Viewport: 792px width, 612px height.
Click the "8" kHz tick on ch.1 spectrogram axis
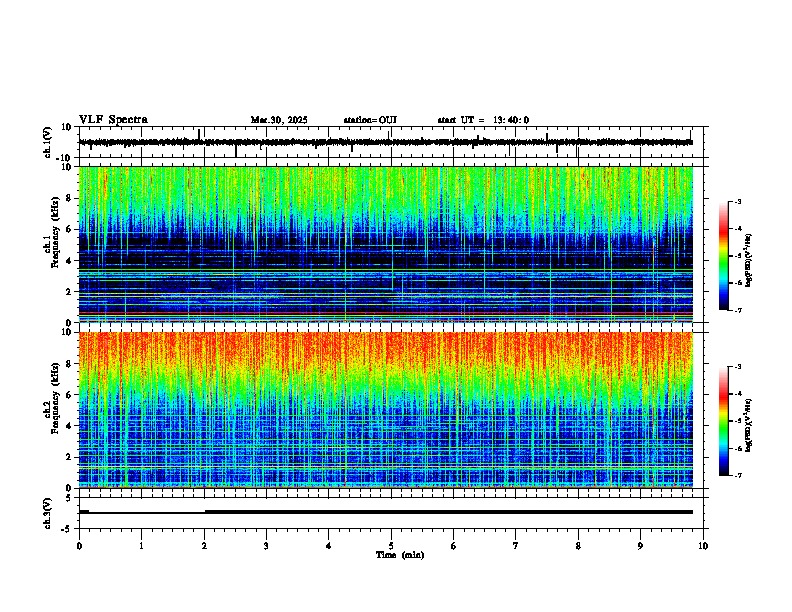coord(70,198)
